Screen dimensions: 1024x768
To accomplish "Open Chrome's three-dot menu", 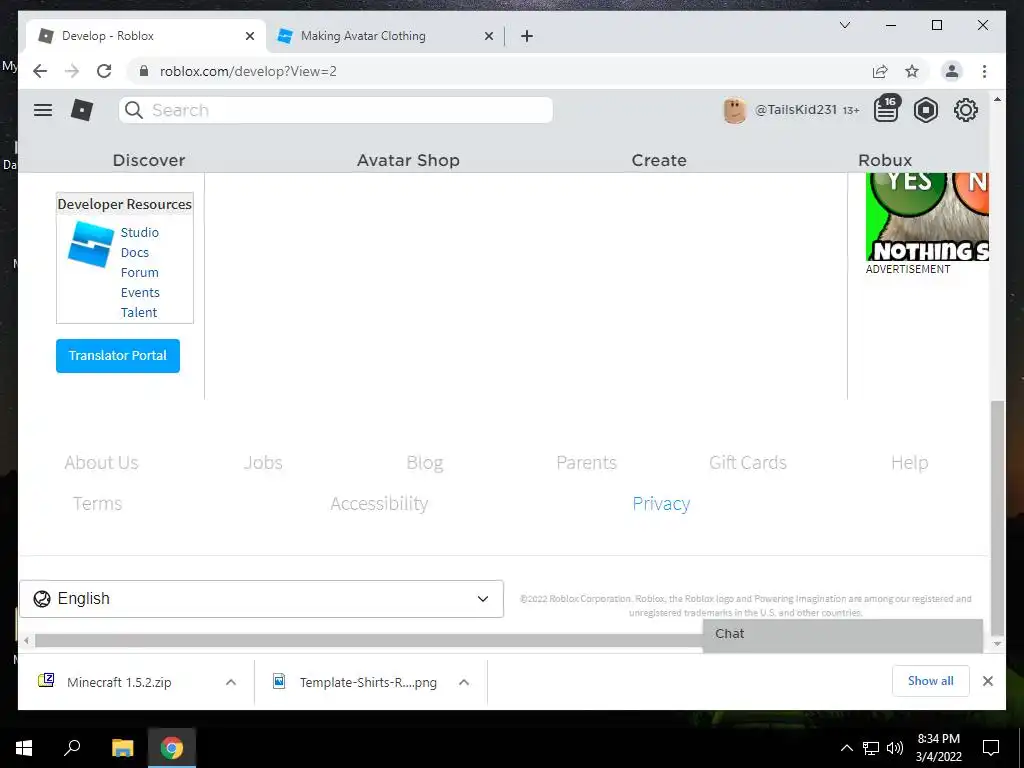I will tap(984, 71).
